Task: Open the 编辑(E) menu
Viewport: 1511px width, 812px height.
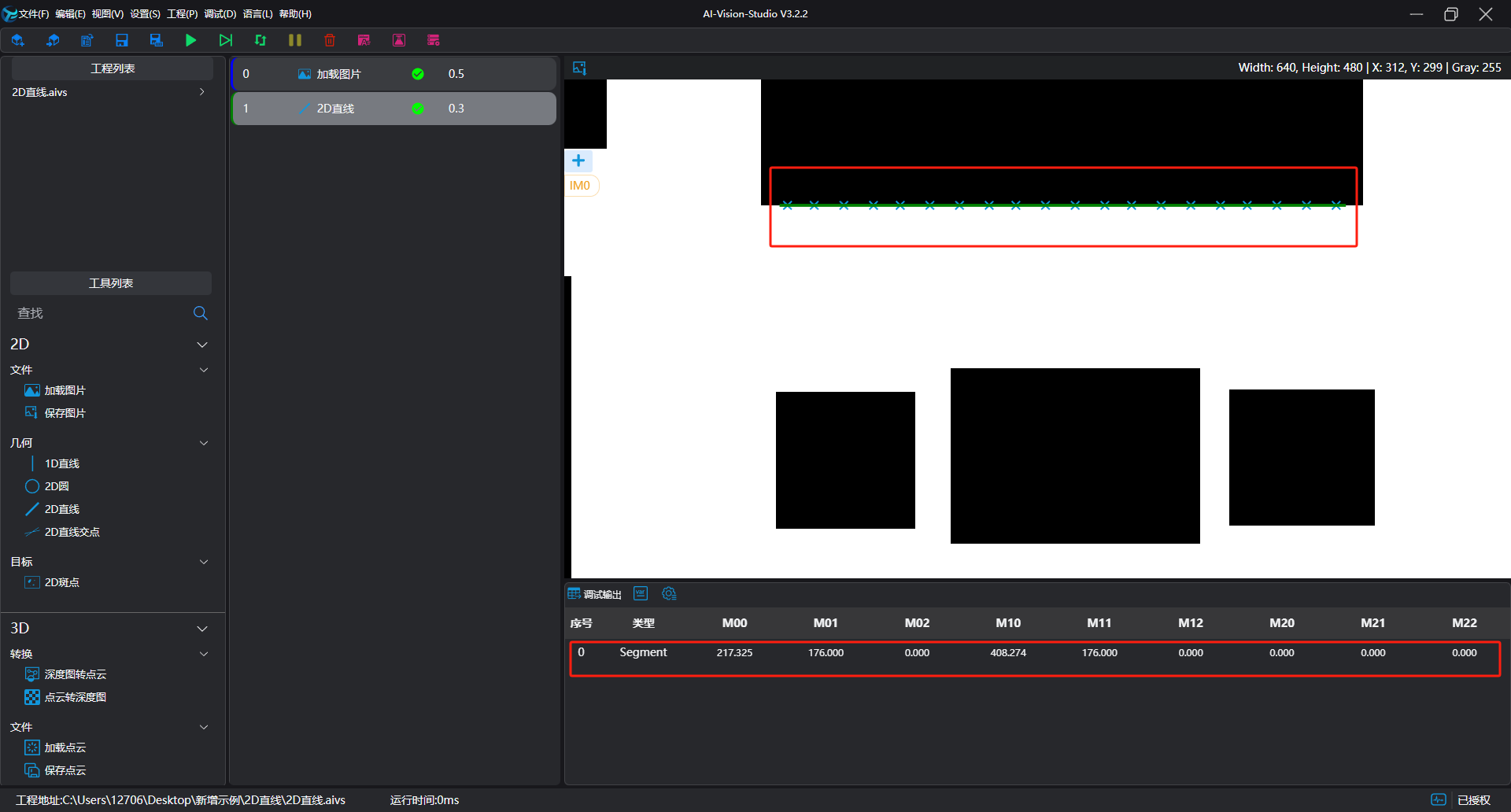Action: [x=70, y=14]
